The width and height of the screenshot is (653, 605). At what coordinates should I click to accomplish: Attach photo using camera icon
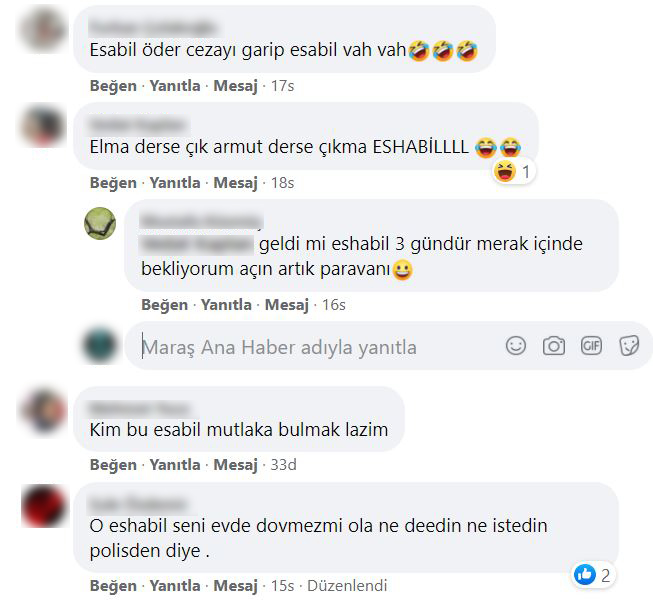[x=553, y=346]
